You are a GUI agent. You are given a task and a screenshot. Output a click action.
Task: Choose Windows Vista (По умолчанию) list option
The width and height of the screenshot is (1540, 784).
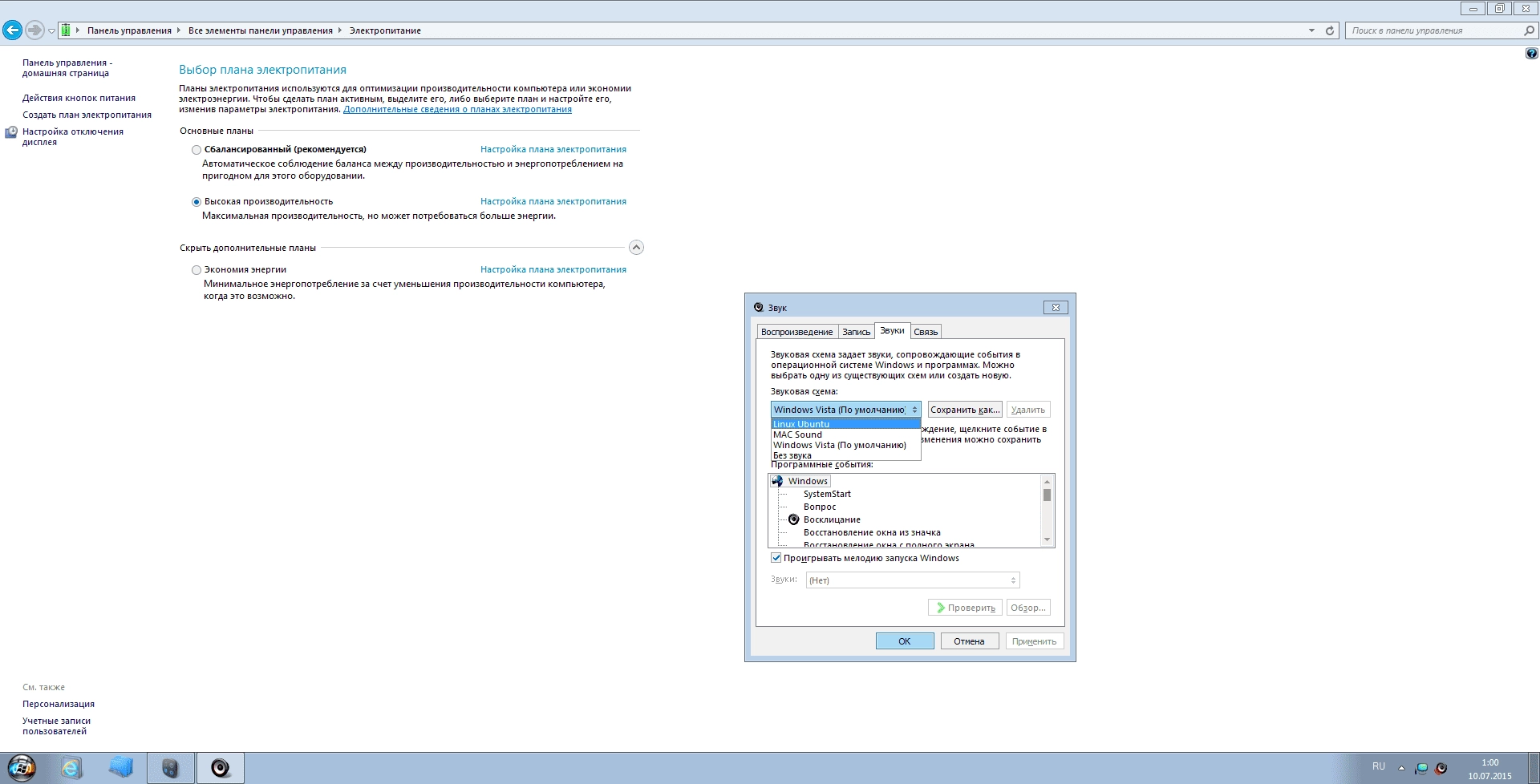(x=845, y=445)
